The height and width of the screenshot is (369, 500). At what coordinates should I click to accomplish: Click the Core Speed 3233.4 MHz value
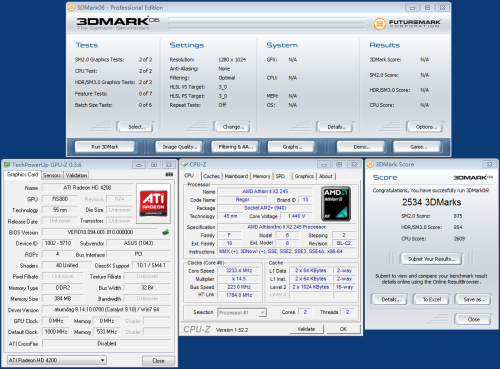pyautogui.click(x=239, y=270)
